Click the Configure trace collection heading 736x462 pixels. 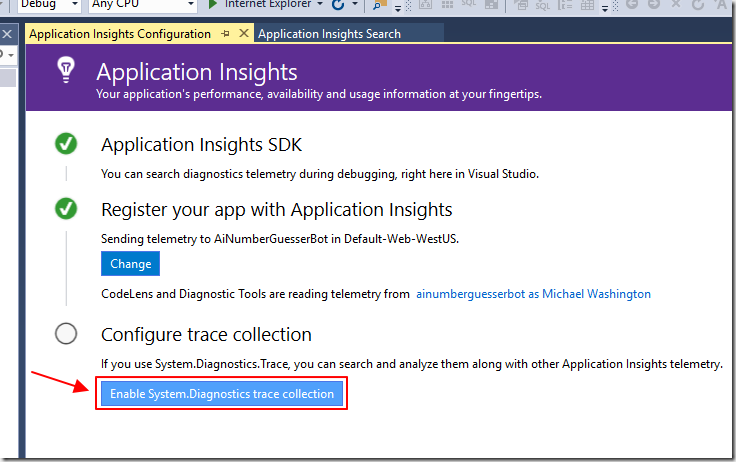[x=206, y=335]
